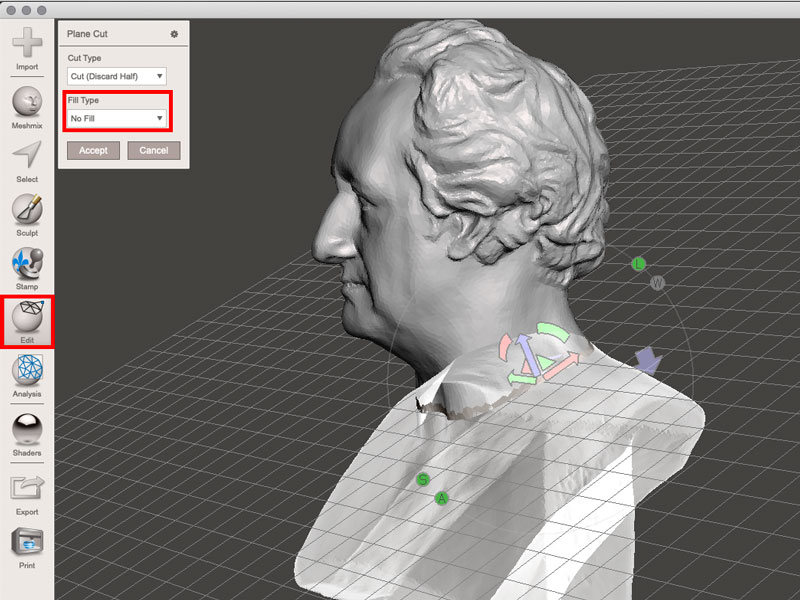Open the Import tool

pyautogui.click(x=27, y=48)
